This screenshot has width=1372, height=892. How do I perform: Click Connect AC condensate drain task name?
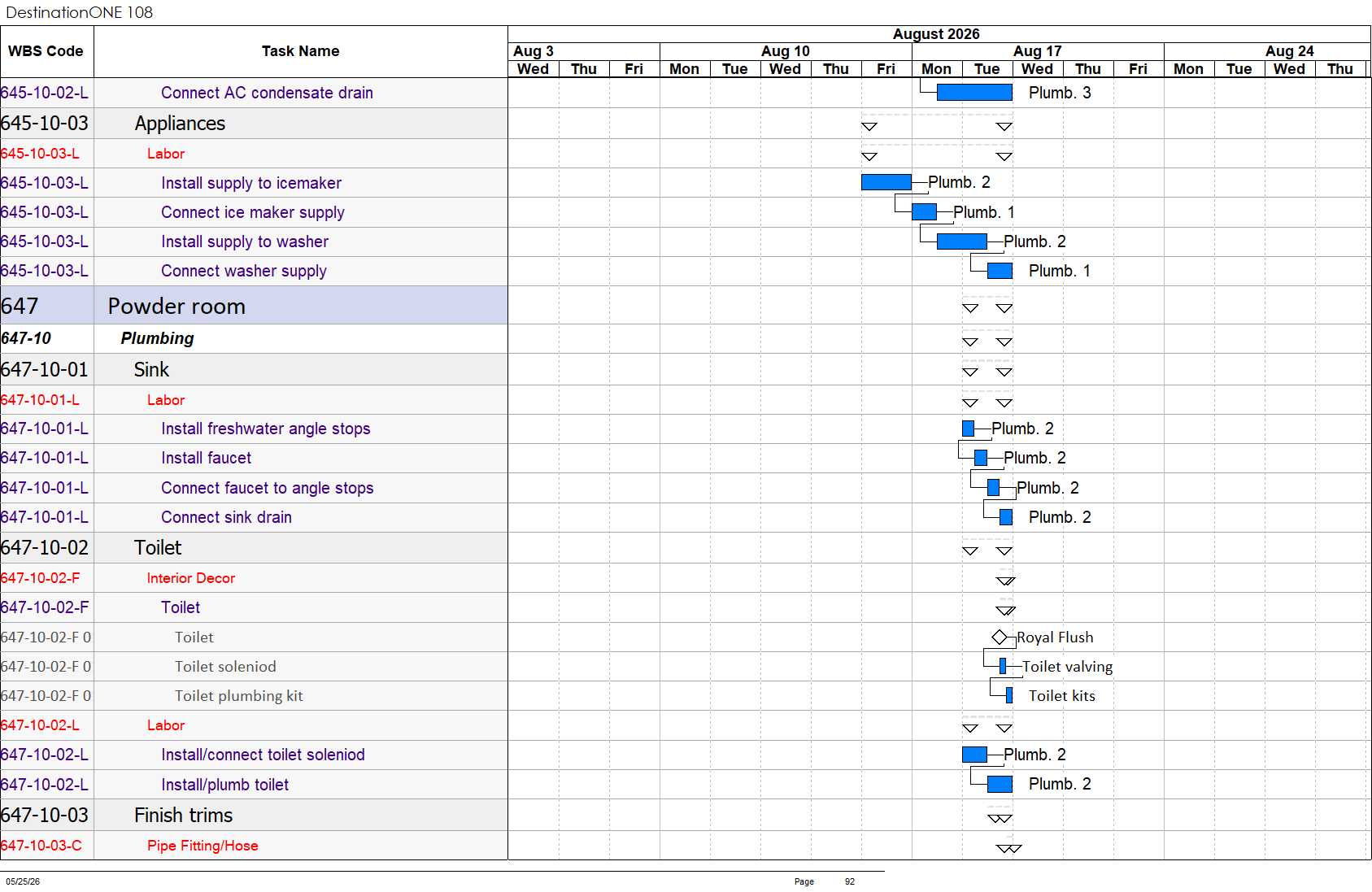click(267, 93)
